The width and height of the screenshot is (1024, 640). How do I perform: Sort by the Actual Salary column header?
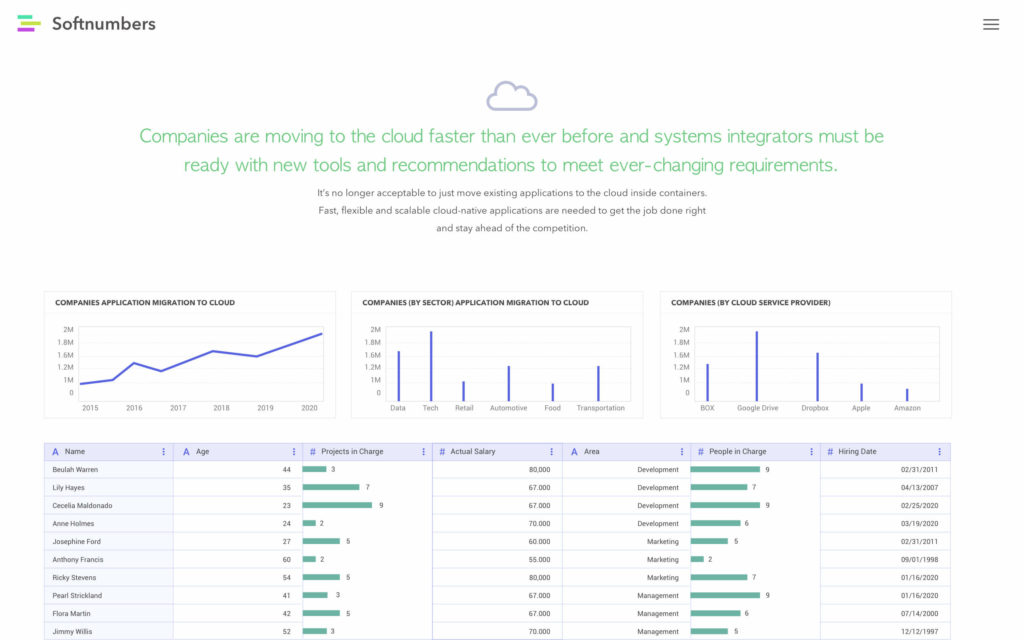pyautogui.click(x=473, y=452)
